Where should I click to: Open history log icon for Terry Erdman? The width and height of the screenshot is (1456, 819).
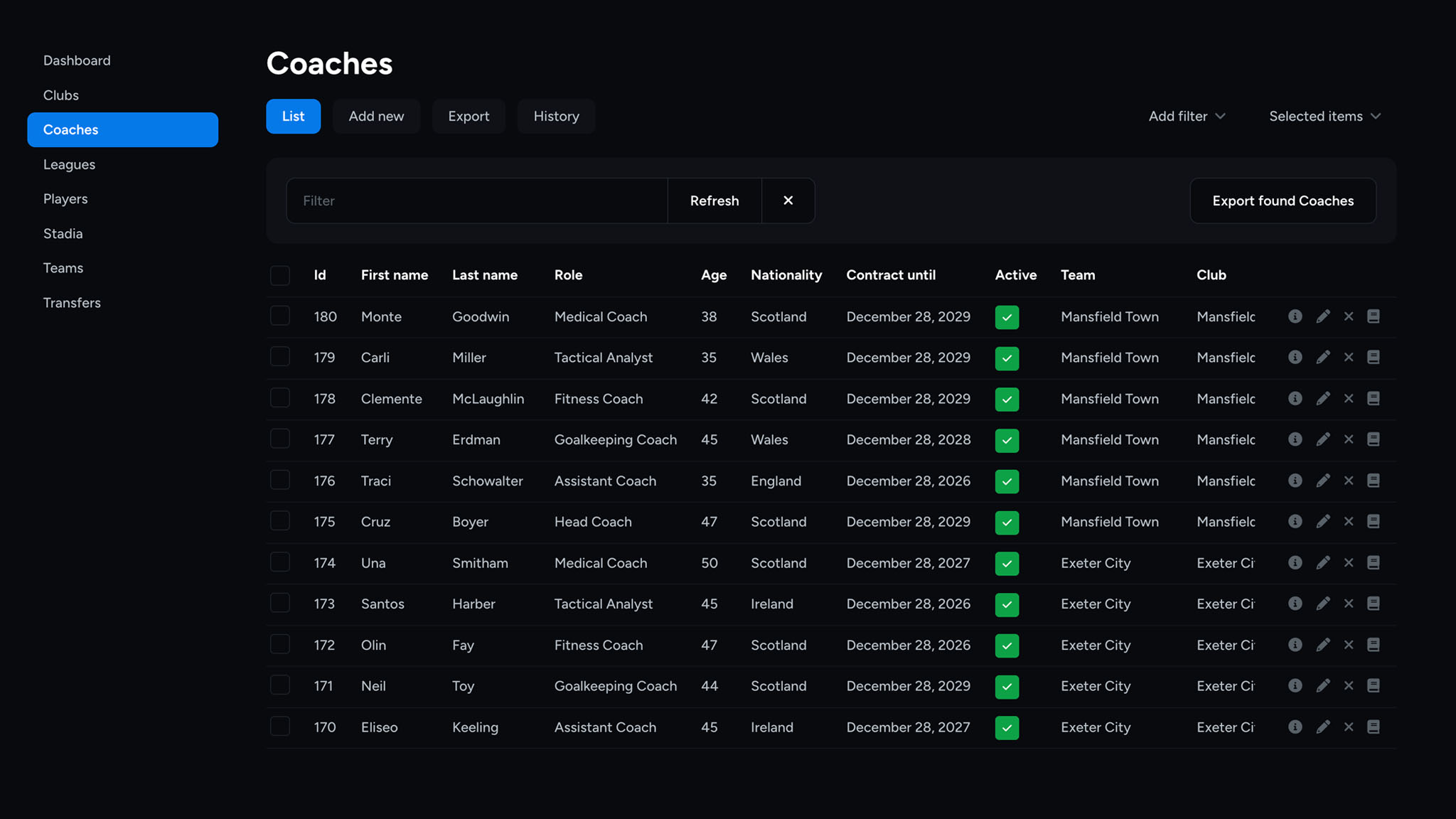coord(1373,439)
